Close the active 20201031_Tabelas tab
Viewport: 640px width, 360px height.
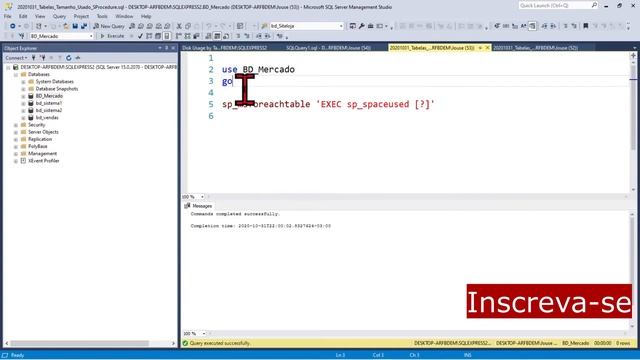[x=487, y=48]
